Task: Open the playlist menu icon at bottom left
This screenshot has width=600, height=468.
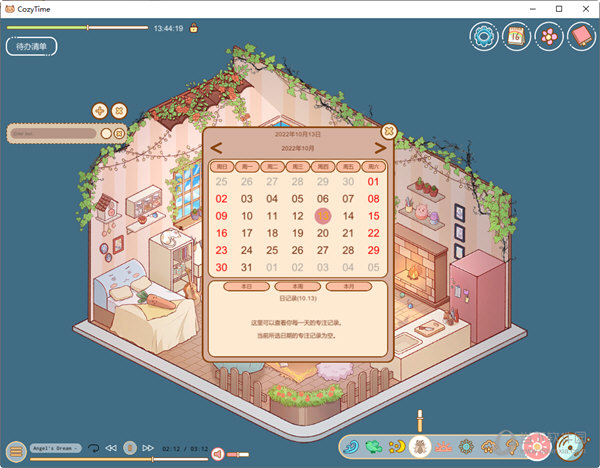Action: point(15,452)
